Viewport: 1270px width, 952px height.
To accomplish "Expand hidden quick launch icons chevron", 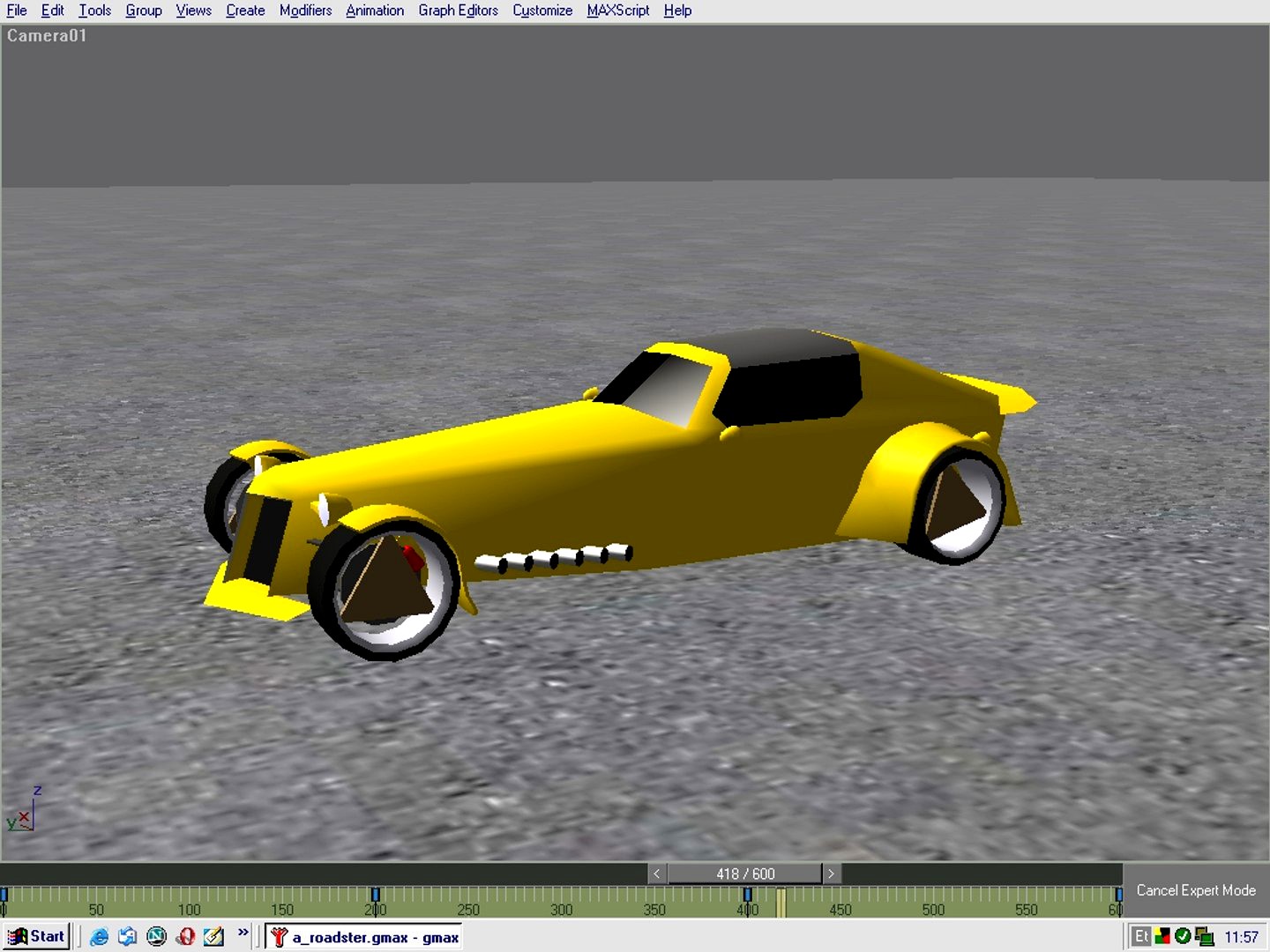I will [243, 933].
